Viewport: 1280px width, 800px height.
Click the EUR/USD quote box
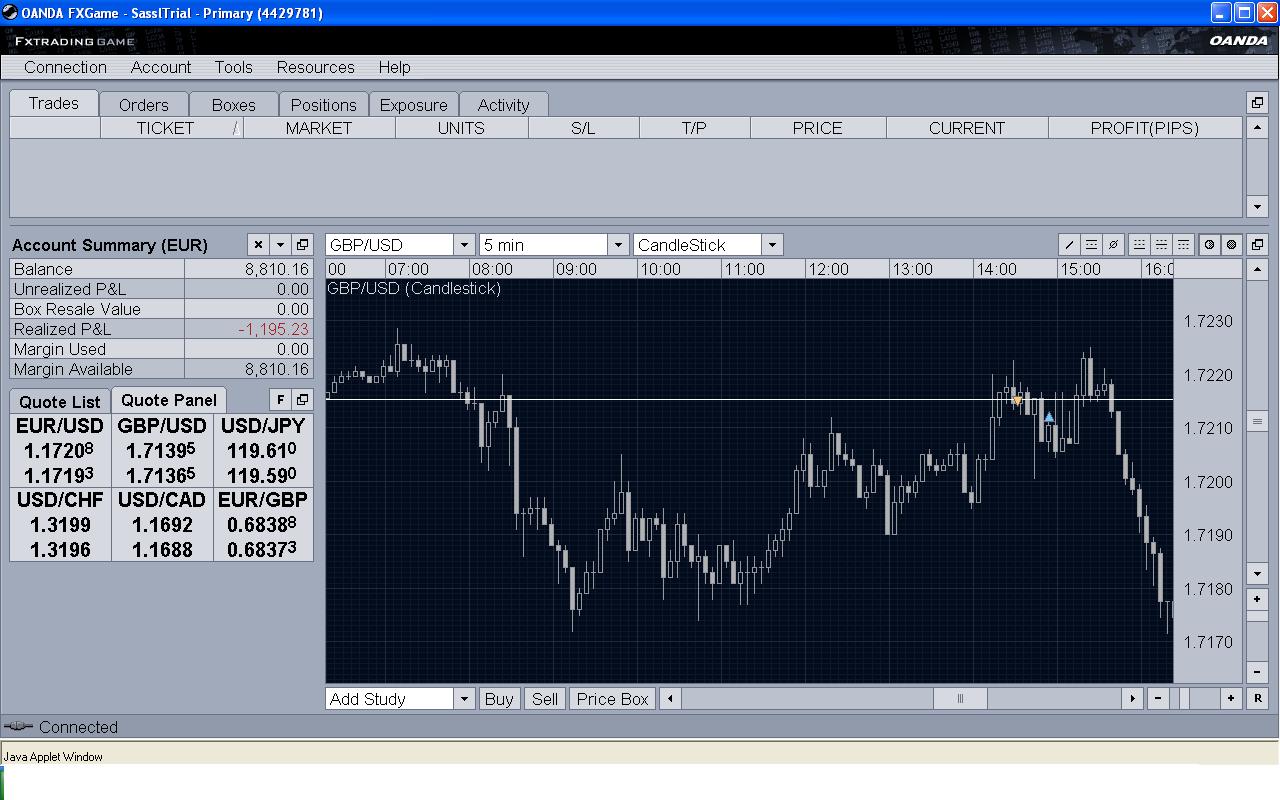(x=60, y=450)
